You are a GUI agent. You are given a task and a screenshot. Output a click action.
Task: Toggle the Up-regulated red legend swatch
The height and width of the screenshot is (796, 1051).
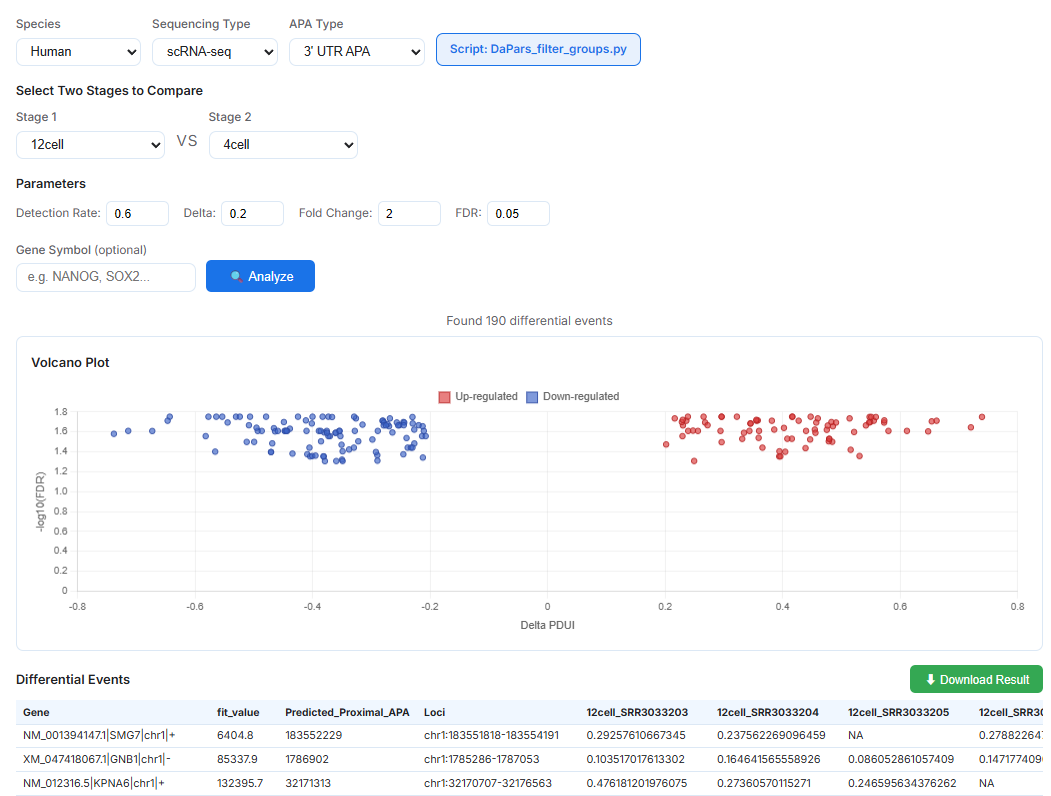pos(444,397)
